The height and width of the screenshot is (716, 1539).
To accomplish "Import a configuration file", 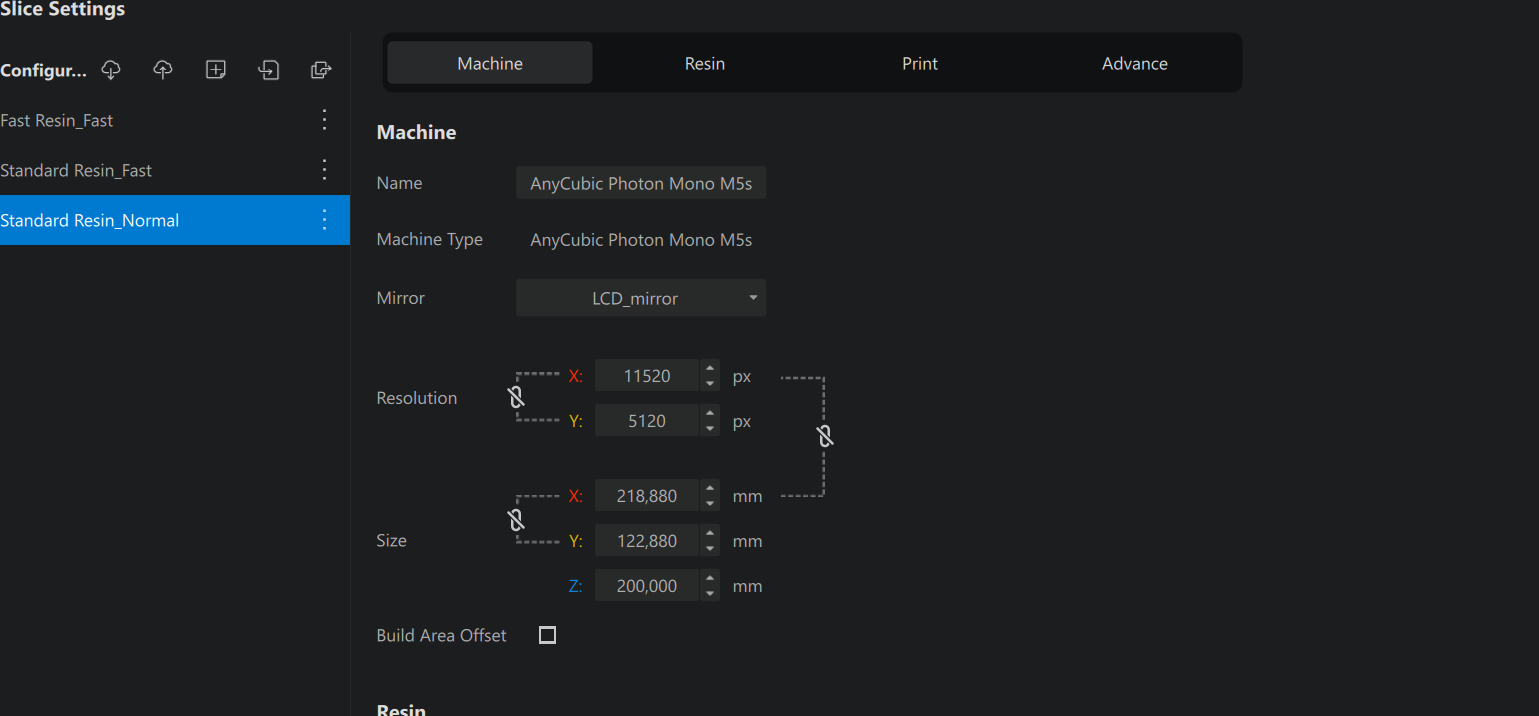I will tap(269, 70).
